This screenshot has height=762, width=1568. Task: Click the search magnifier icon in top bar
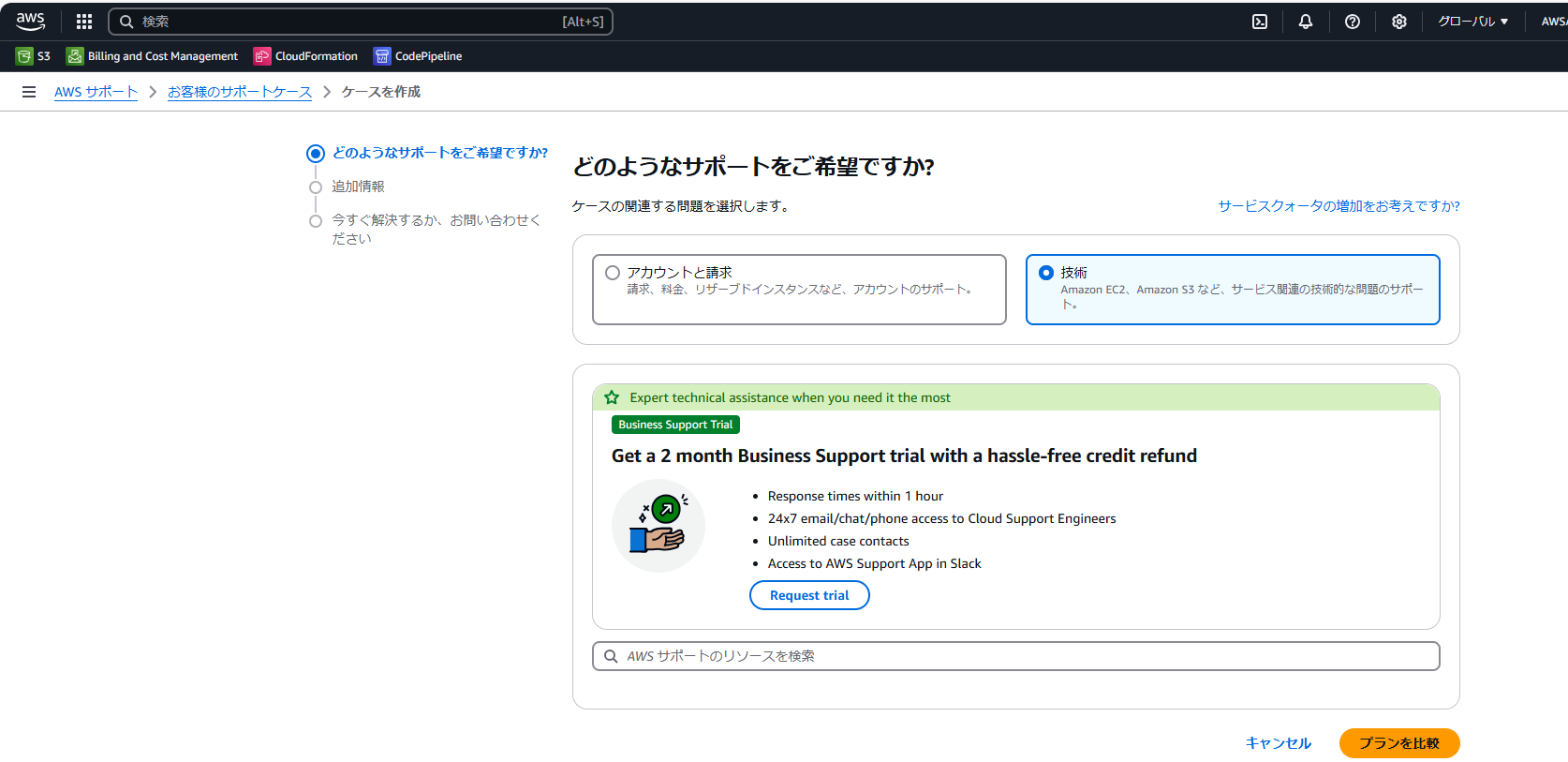(126, 22)
